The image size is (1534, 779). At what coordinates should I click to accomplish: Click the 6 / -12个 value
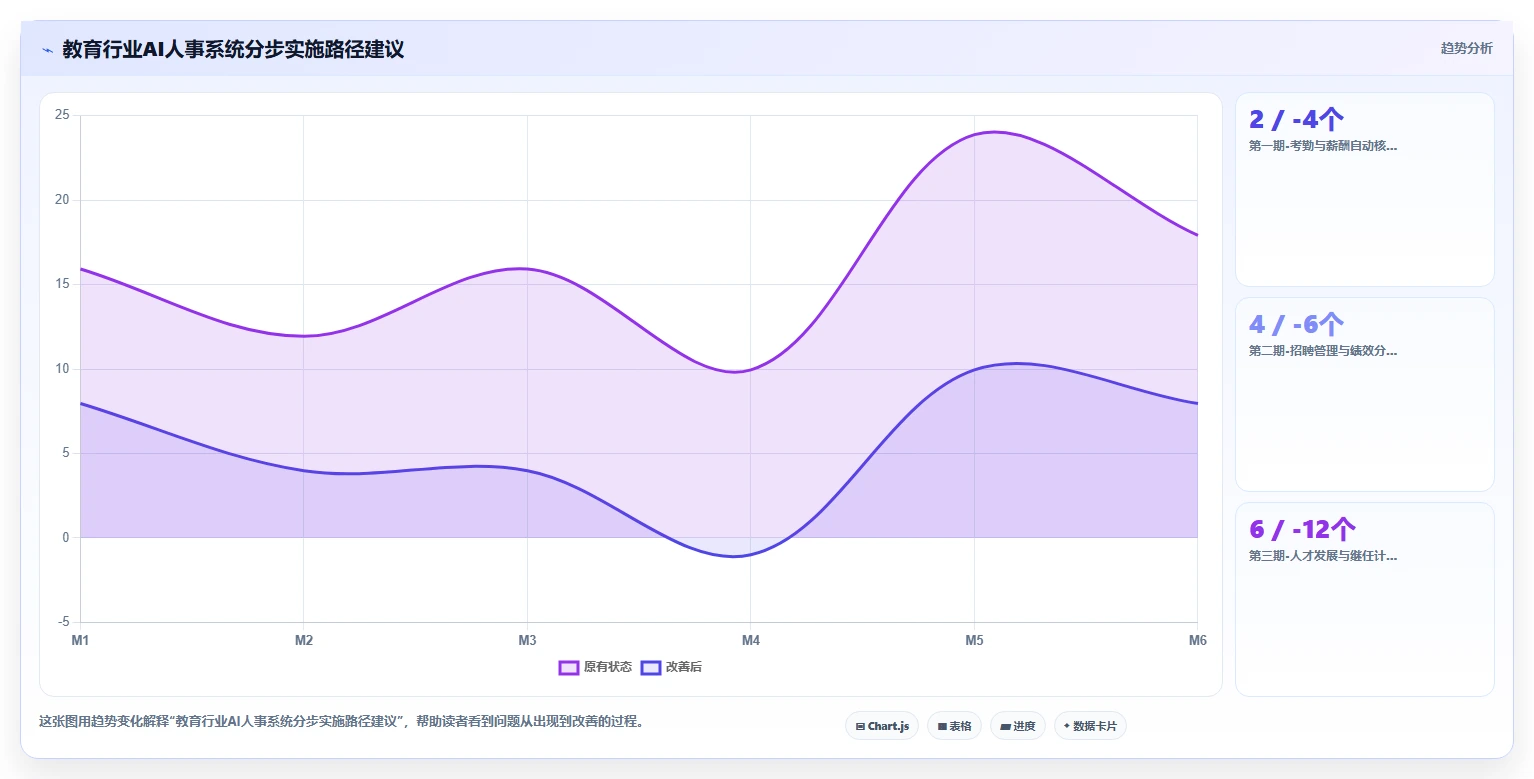coord(1303,529)
